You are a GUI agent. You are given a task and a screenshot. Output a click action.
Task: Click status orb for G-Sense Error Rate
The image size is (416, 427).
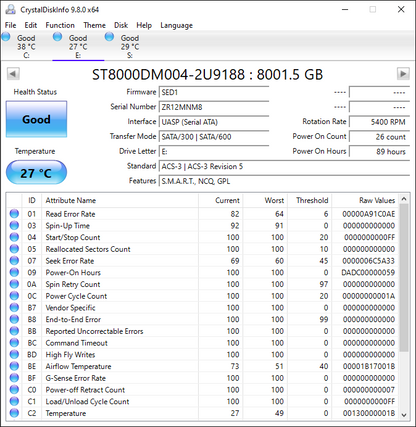click(14, 378)
